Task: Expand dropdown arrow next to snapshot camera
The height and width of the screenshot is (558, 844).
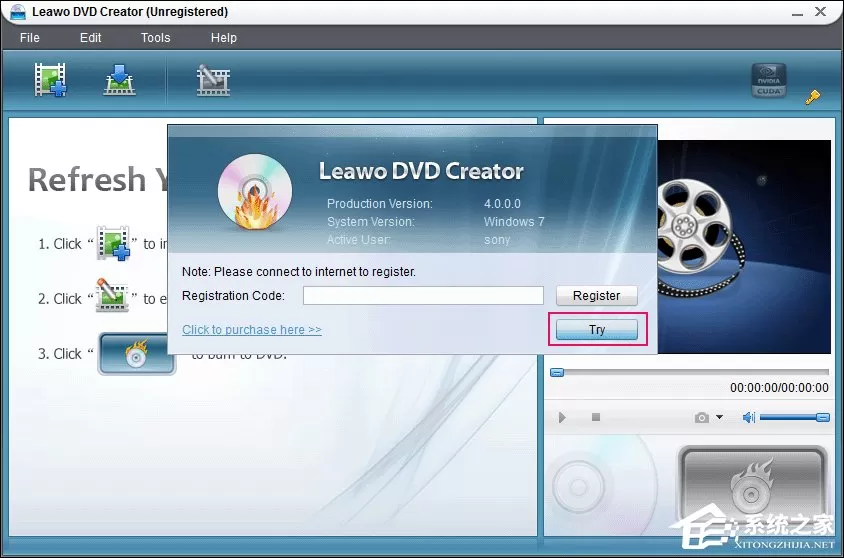Action: [x=719, y=417]
